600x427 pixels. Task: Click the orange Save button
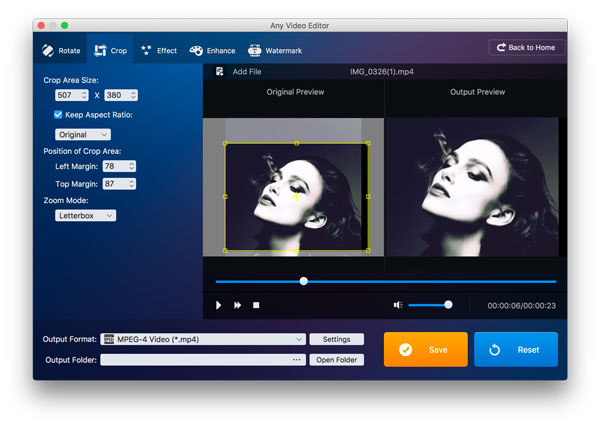425,350
